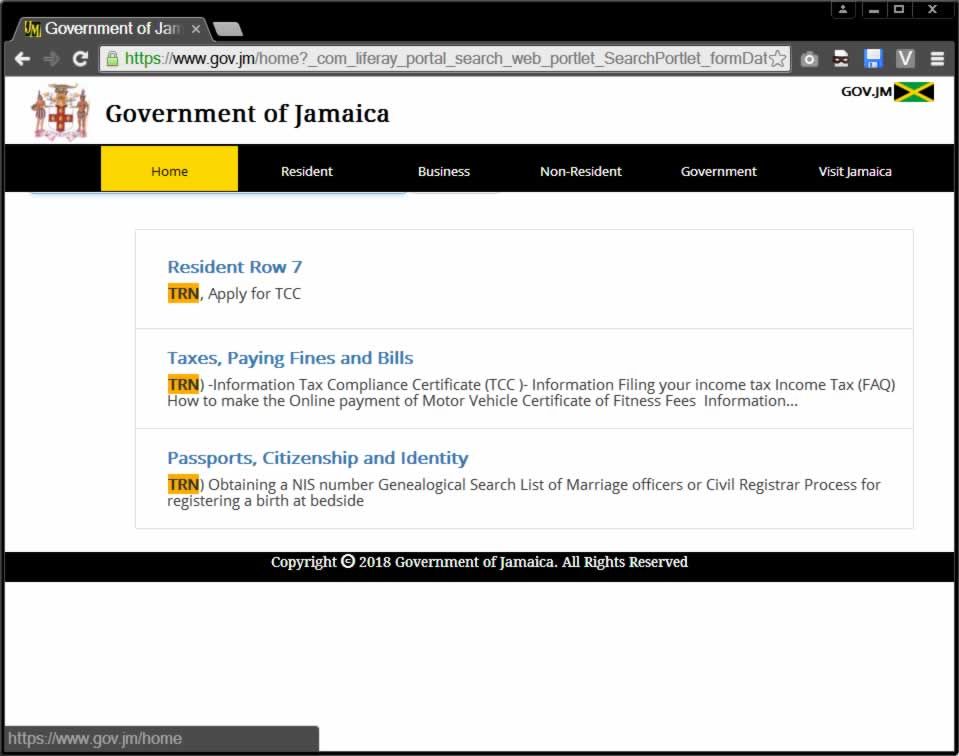
Task: Click the Government of Jamaica site title
Action: tap(247, 114)
